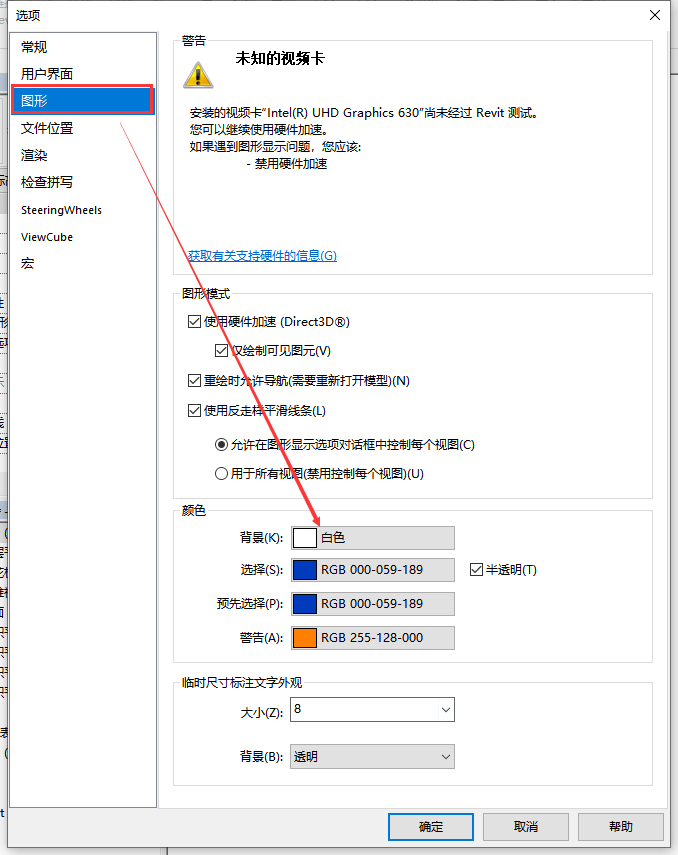Image resolution: width=678 pixels, height=855 pixels.
Task: Click the 确定 button
Action: click(x=430, y=827)
